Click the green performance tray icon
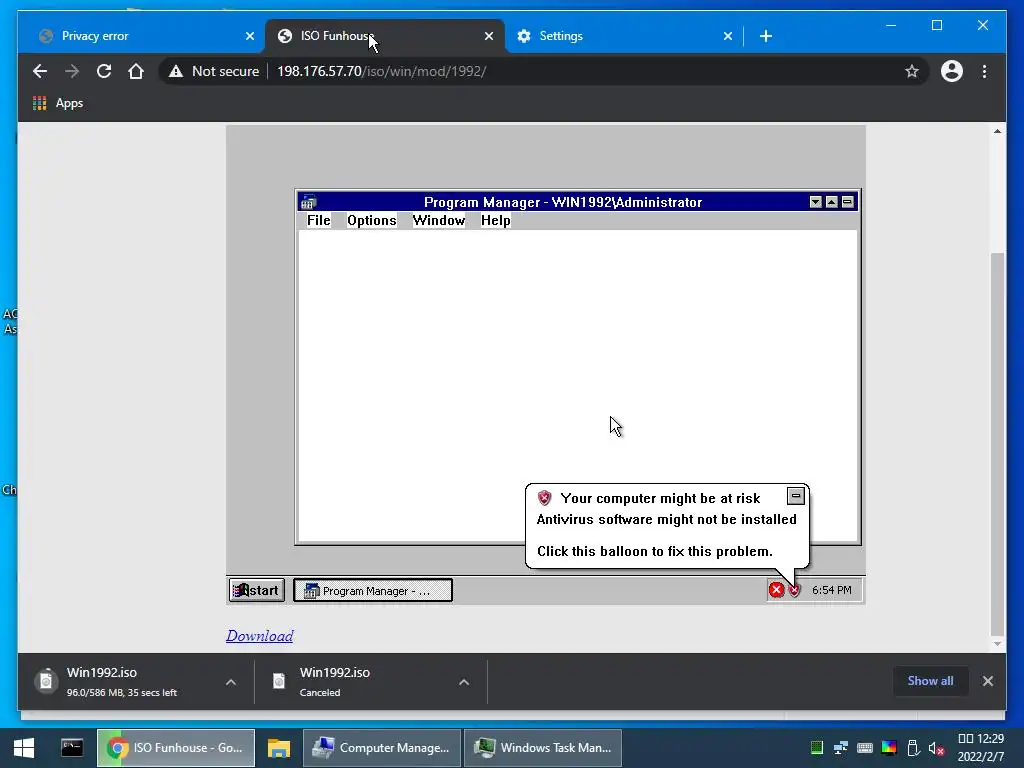This screenshot has width=1024, height=768. [x=816, y=748]
